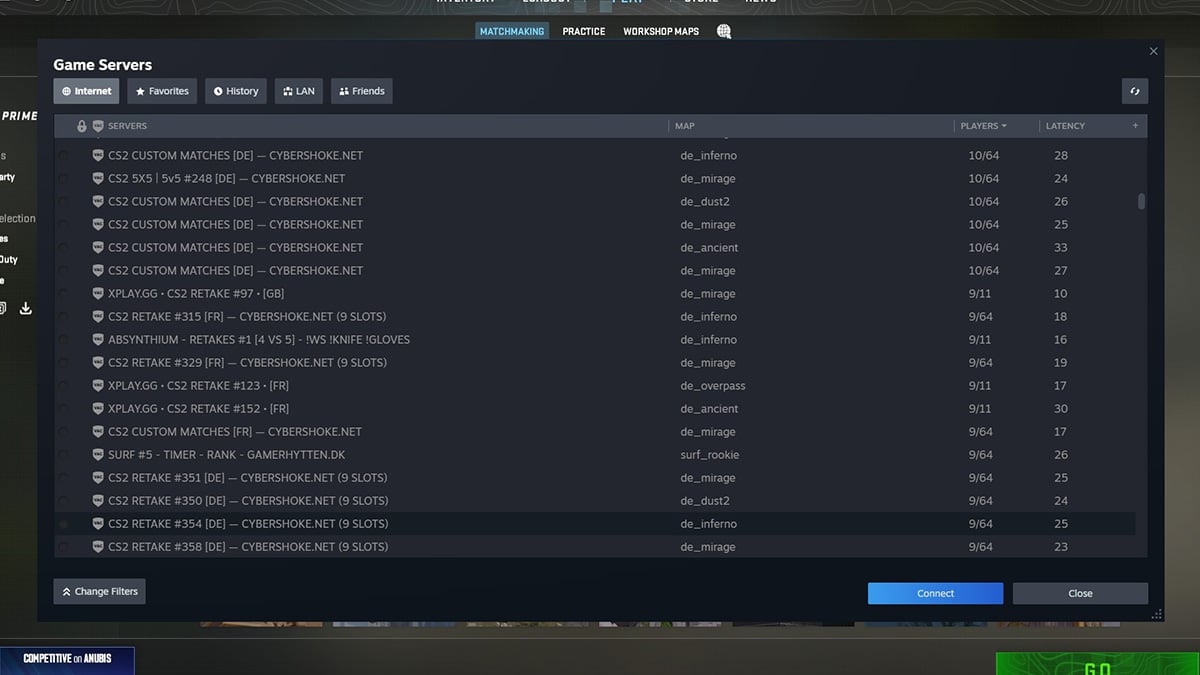The width and height of the screenshot is (1200, 675).
Task: Expand Change Filters options
Action: pos(99,591)
